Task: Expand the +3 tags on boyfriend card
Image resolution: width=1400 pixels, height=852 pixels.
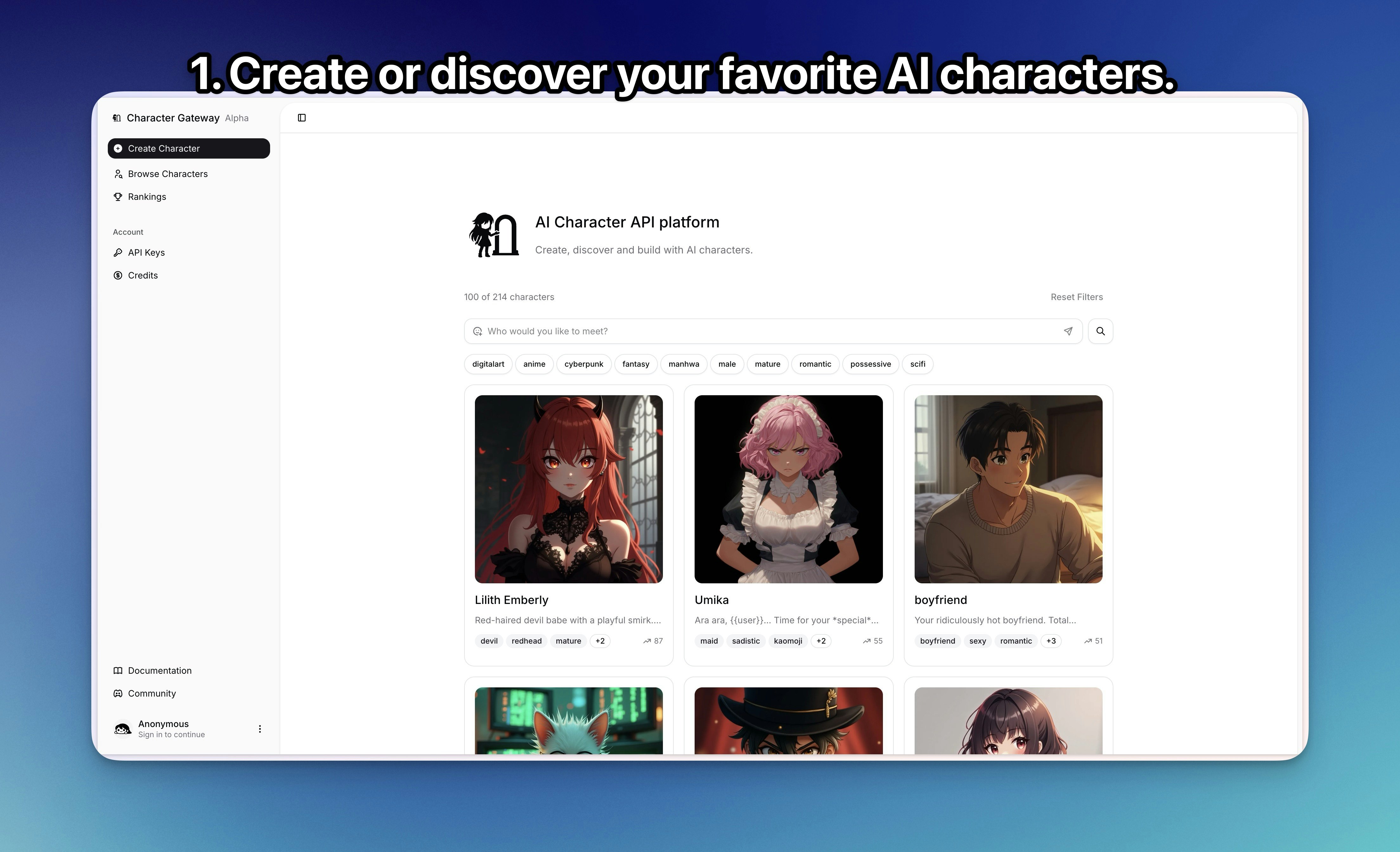Action: 1051,641
